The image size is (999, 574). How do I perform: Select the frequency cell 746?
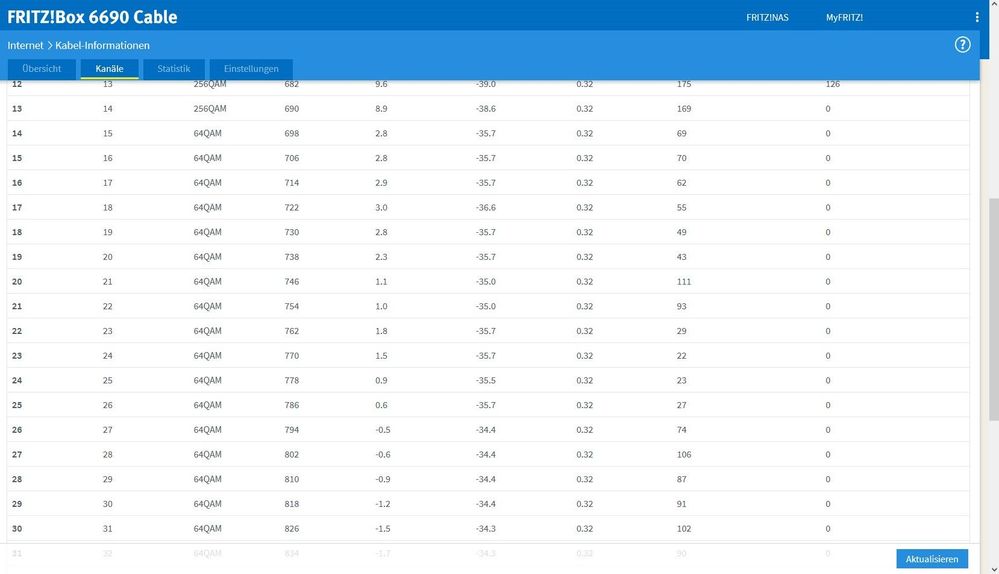[292, 282]
